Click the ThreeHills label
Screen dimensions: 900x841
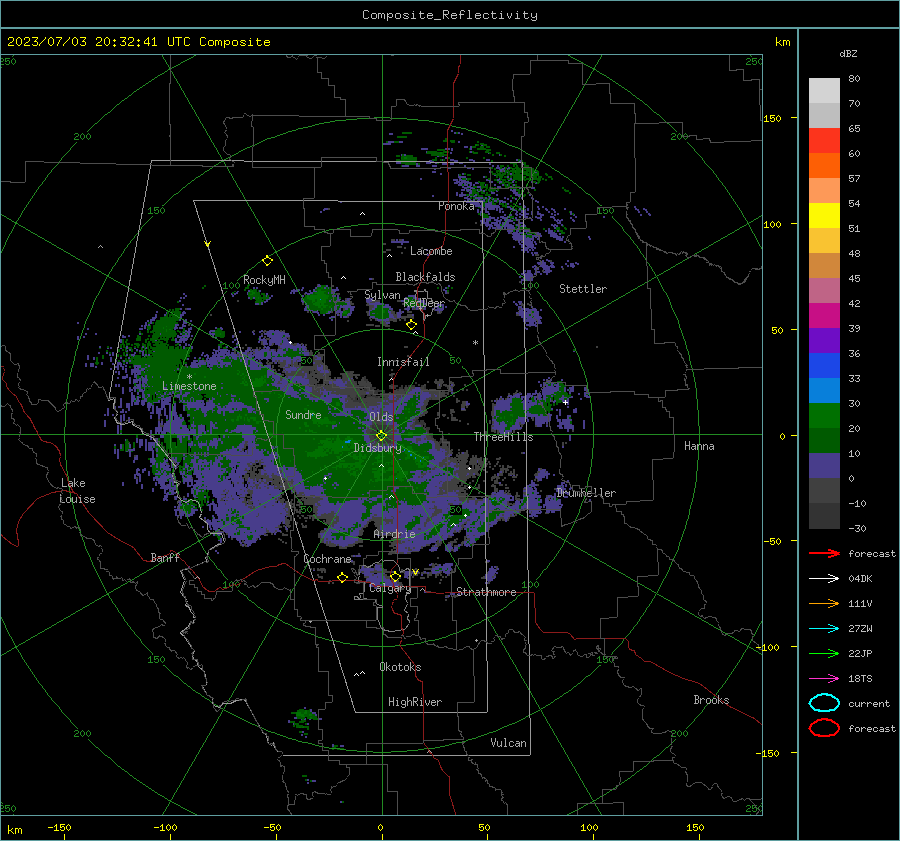pyautogui.click(x=503, y=437)
